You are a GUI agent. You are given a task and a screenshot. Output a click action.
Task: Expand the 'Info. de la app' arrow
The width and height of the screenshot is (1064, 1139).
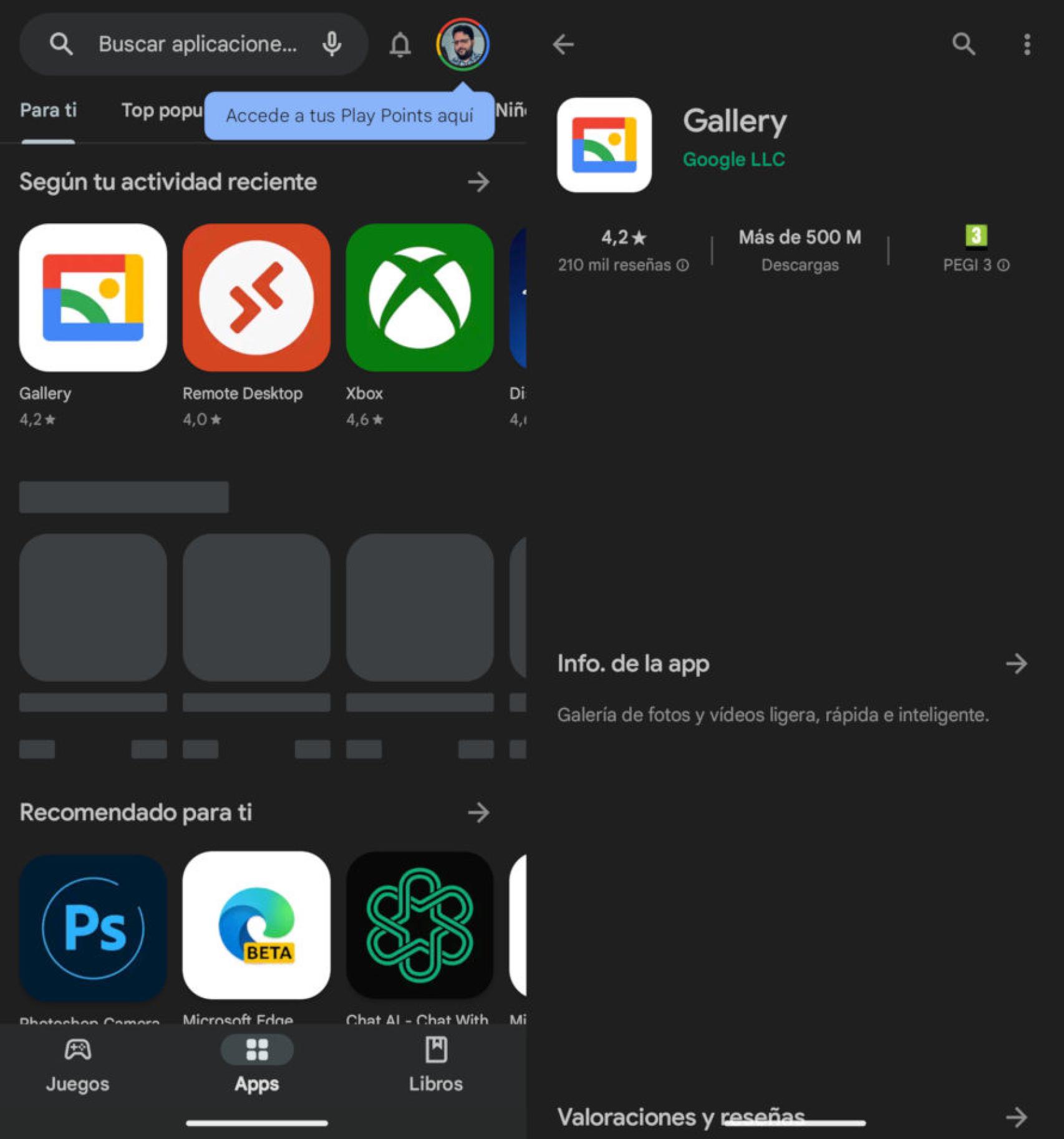[x=1016, y=664]
